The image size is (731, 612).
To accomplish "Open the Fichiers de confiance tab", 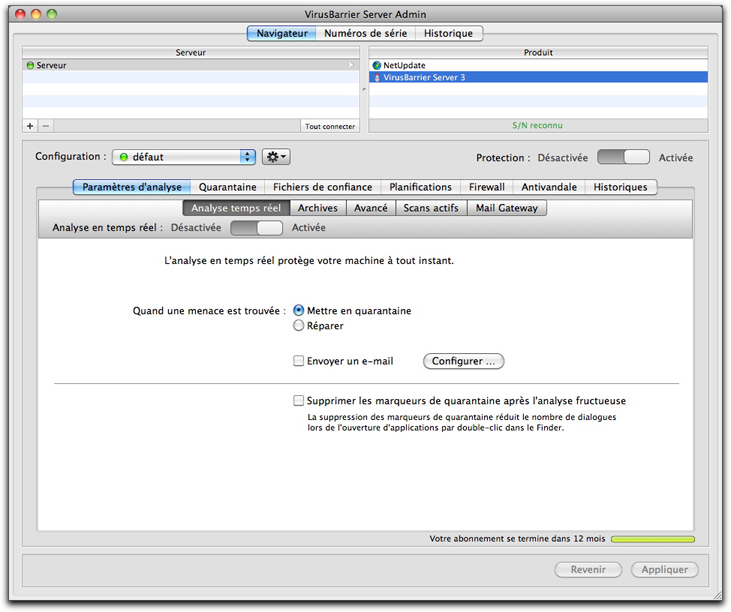I will 323,187.
